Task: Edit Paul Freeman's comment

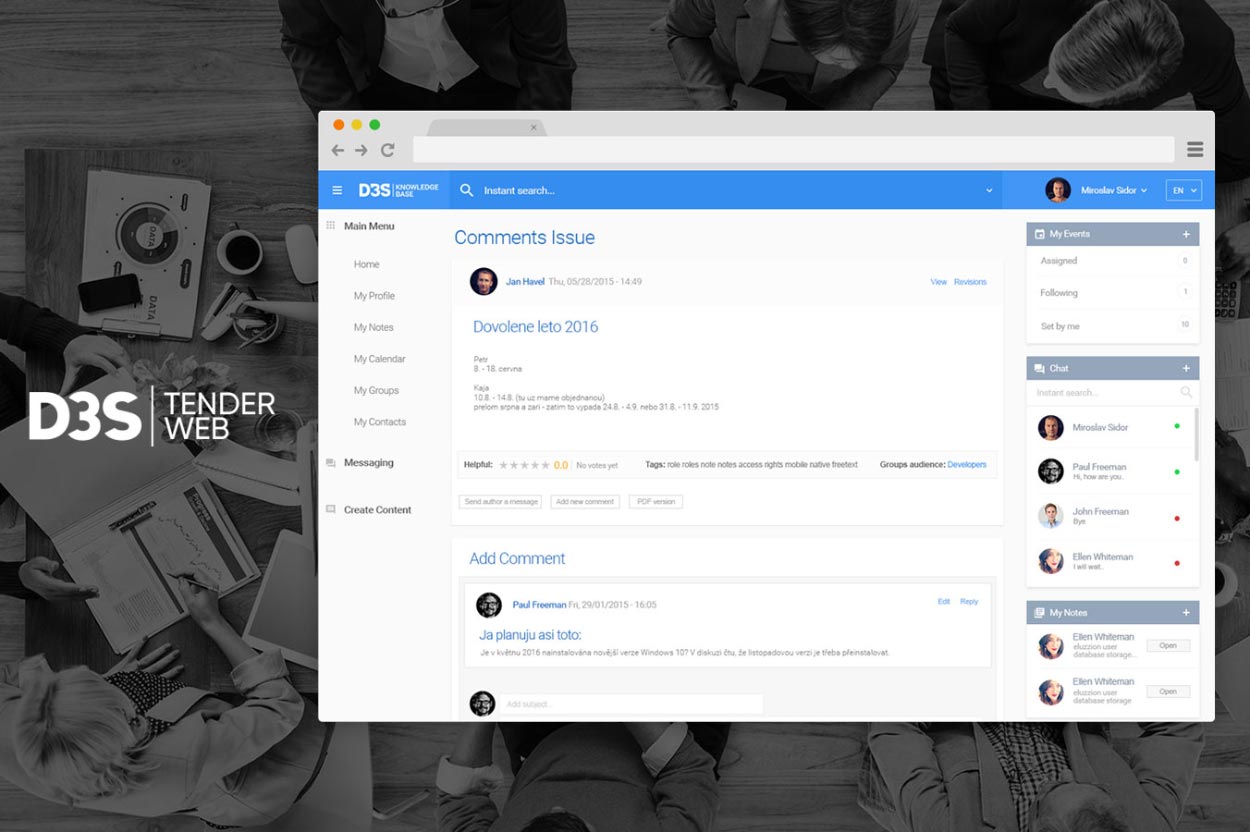Action: pyautogui.click(x=944, y=602)
